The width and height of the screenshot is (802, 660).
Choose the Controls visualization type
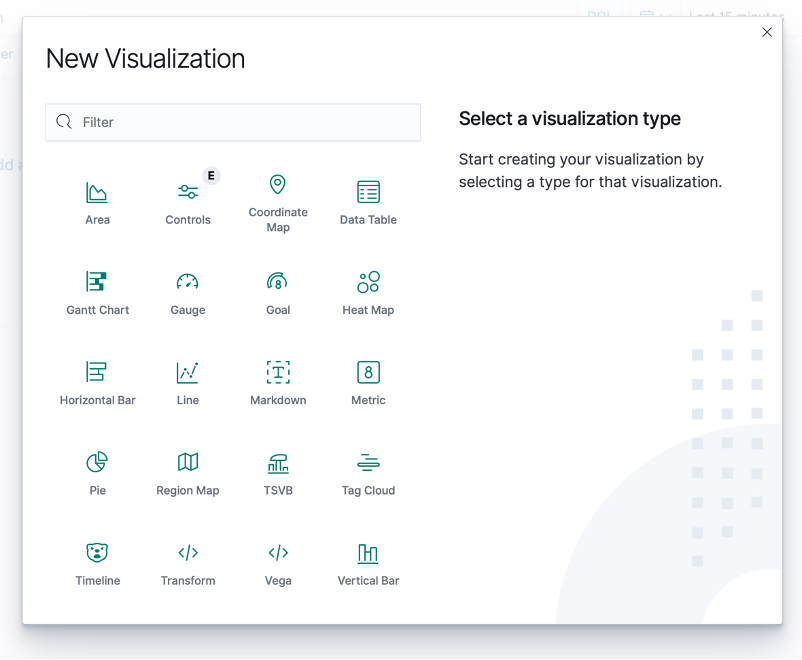pos(188,203)
